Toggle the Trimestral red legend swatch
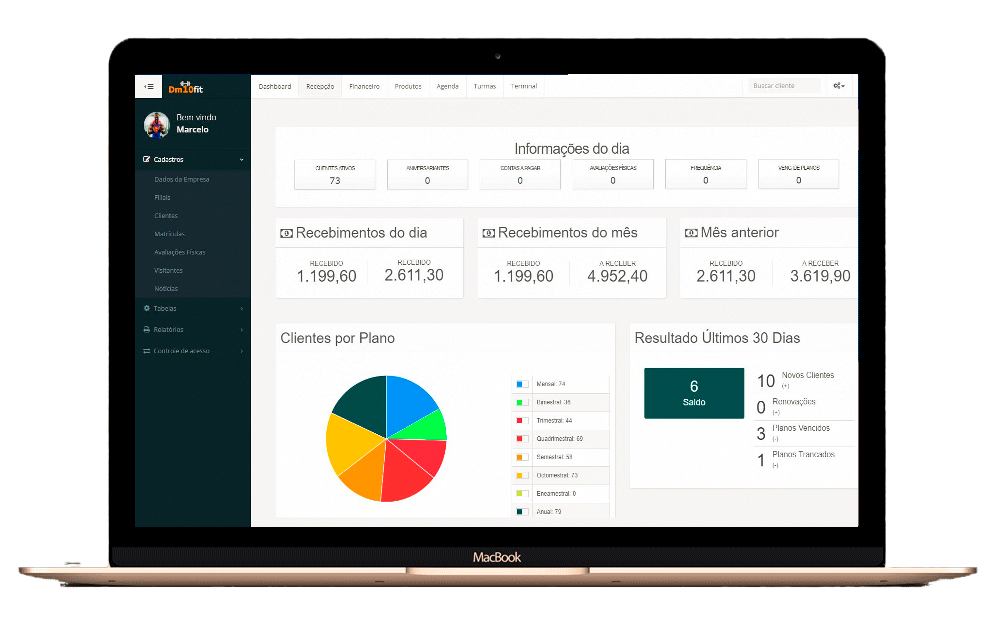The width and height of the screenshot is (1000, 624). click(522, 420)
